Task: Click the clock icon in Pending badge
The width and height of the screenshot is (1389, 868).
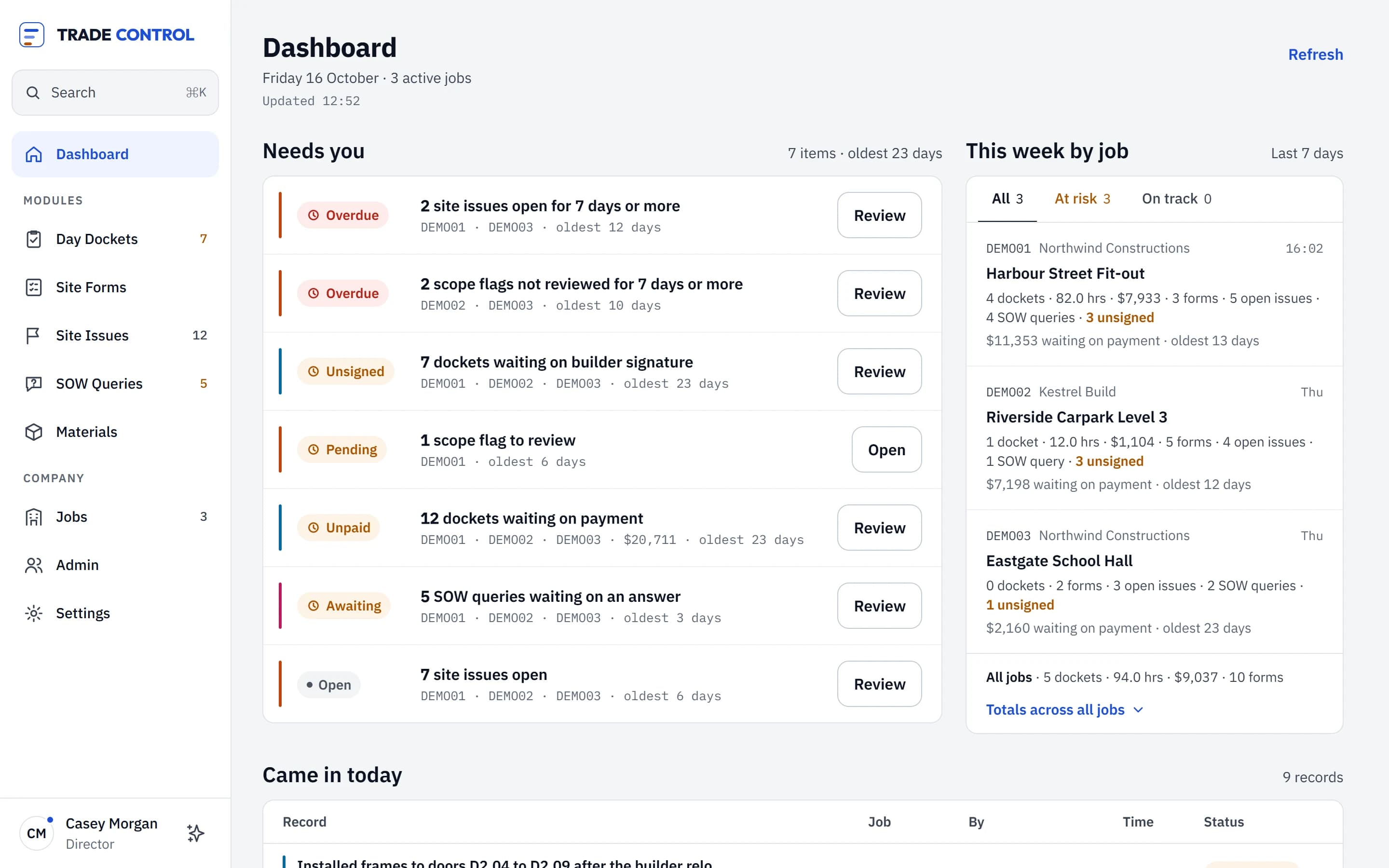Action: click(x=313, y=449)
